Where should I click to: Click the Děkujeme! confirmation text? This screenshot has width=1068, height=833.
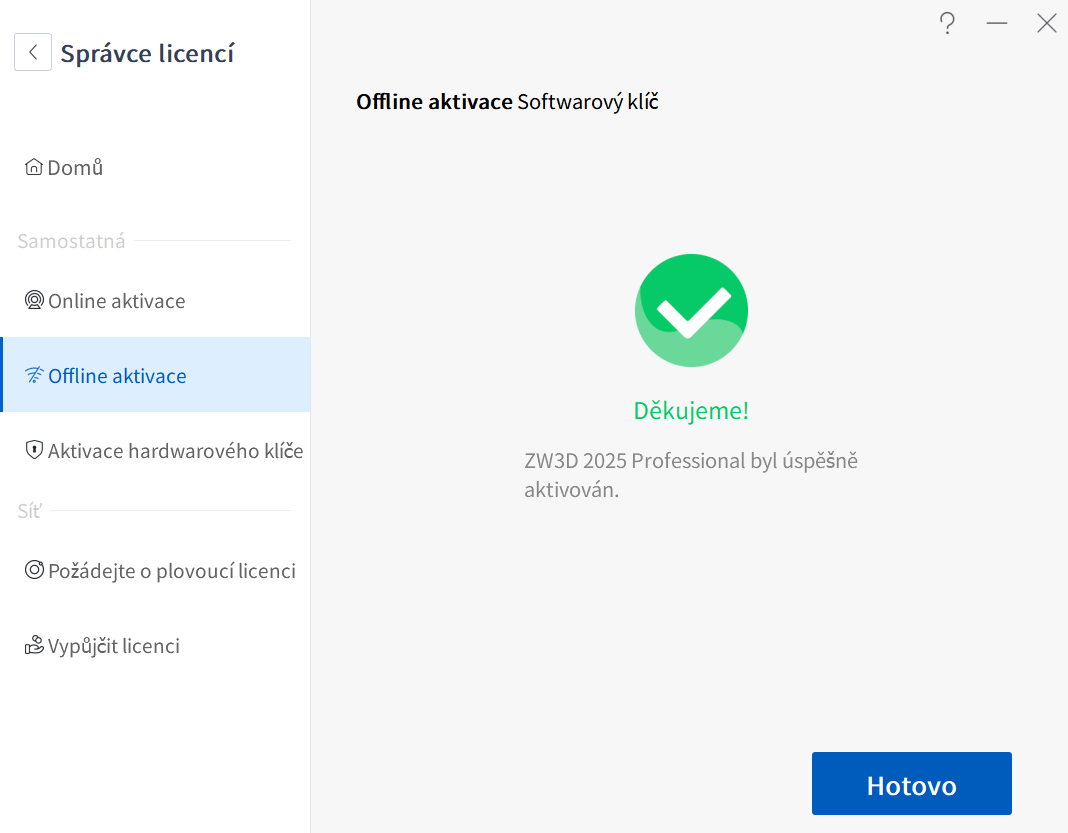[691, 411]
